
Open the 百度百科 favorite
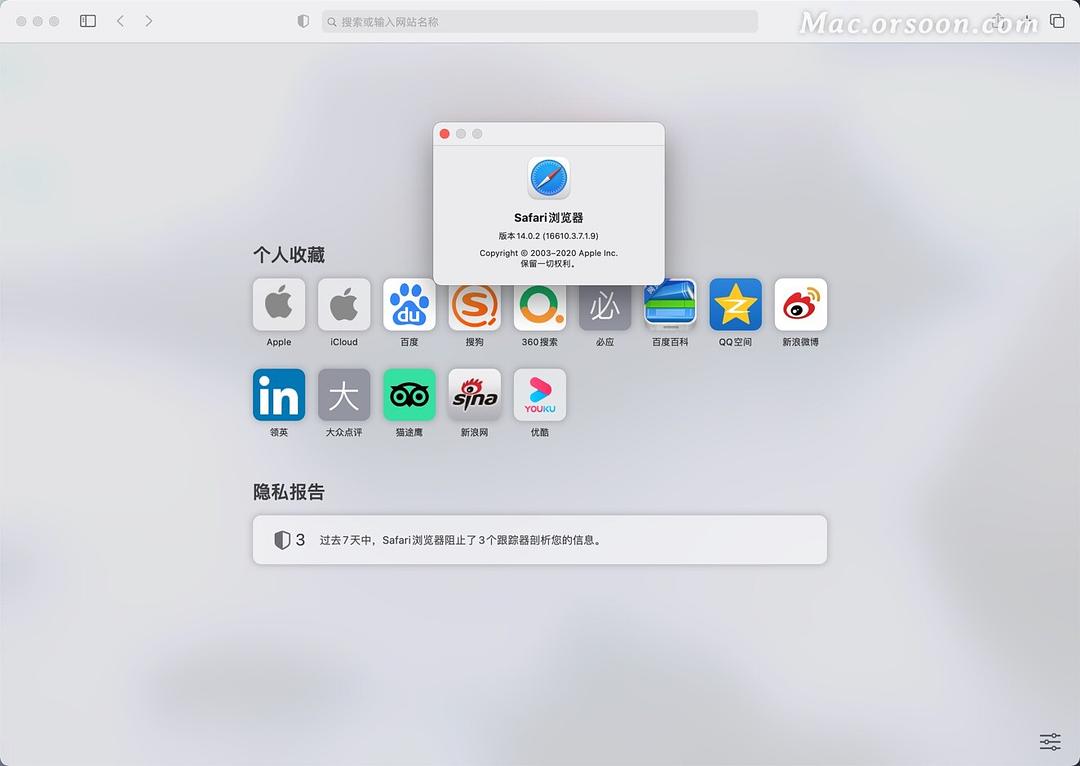pyautogui.click(x=670, y=304)
